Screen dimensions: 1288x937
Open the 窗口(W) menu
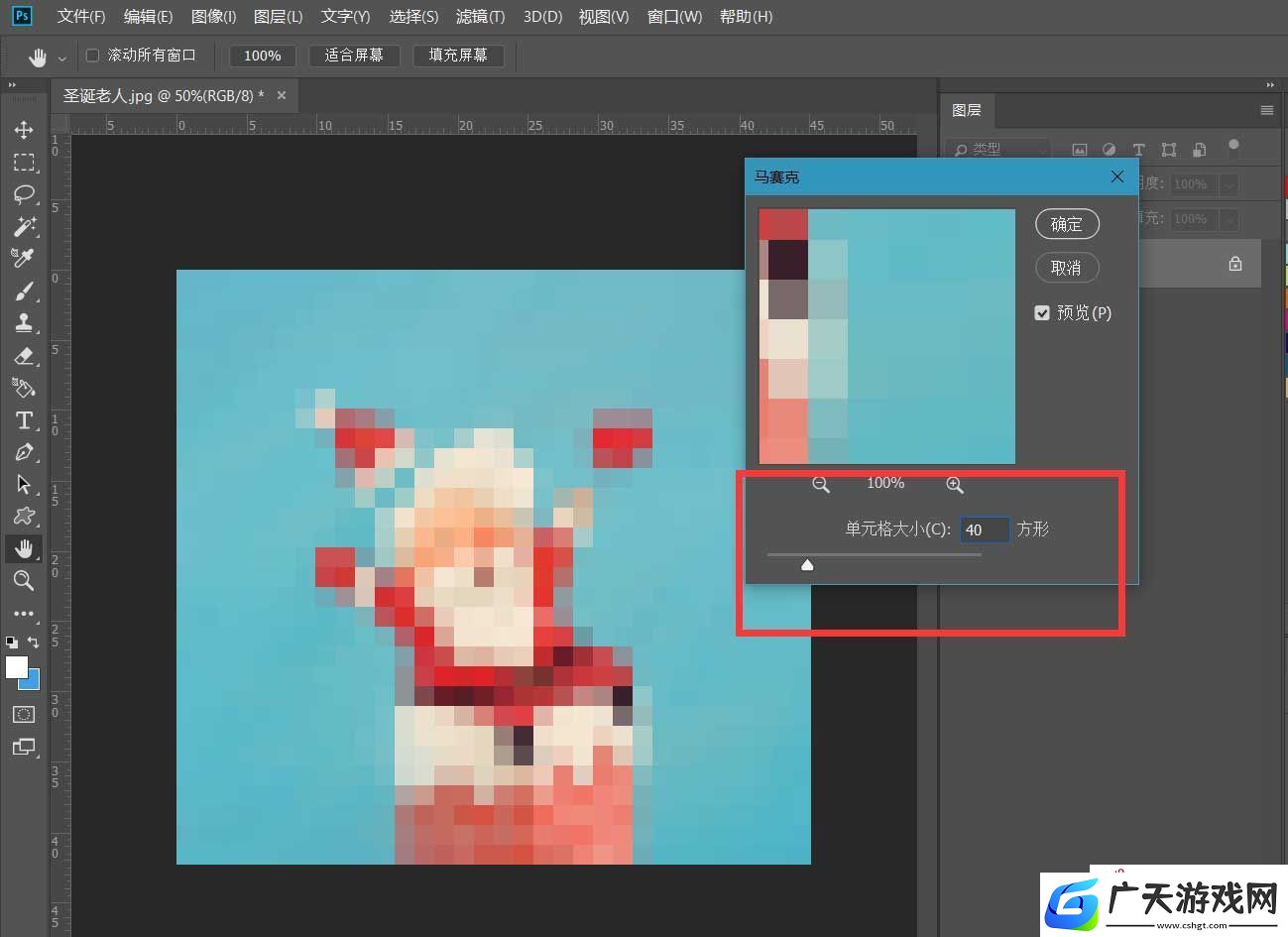(x=674, y=17)
